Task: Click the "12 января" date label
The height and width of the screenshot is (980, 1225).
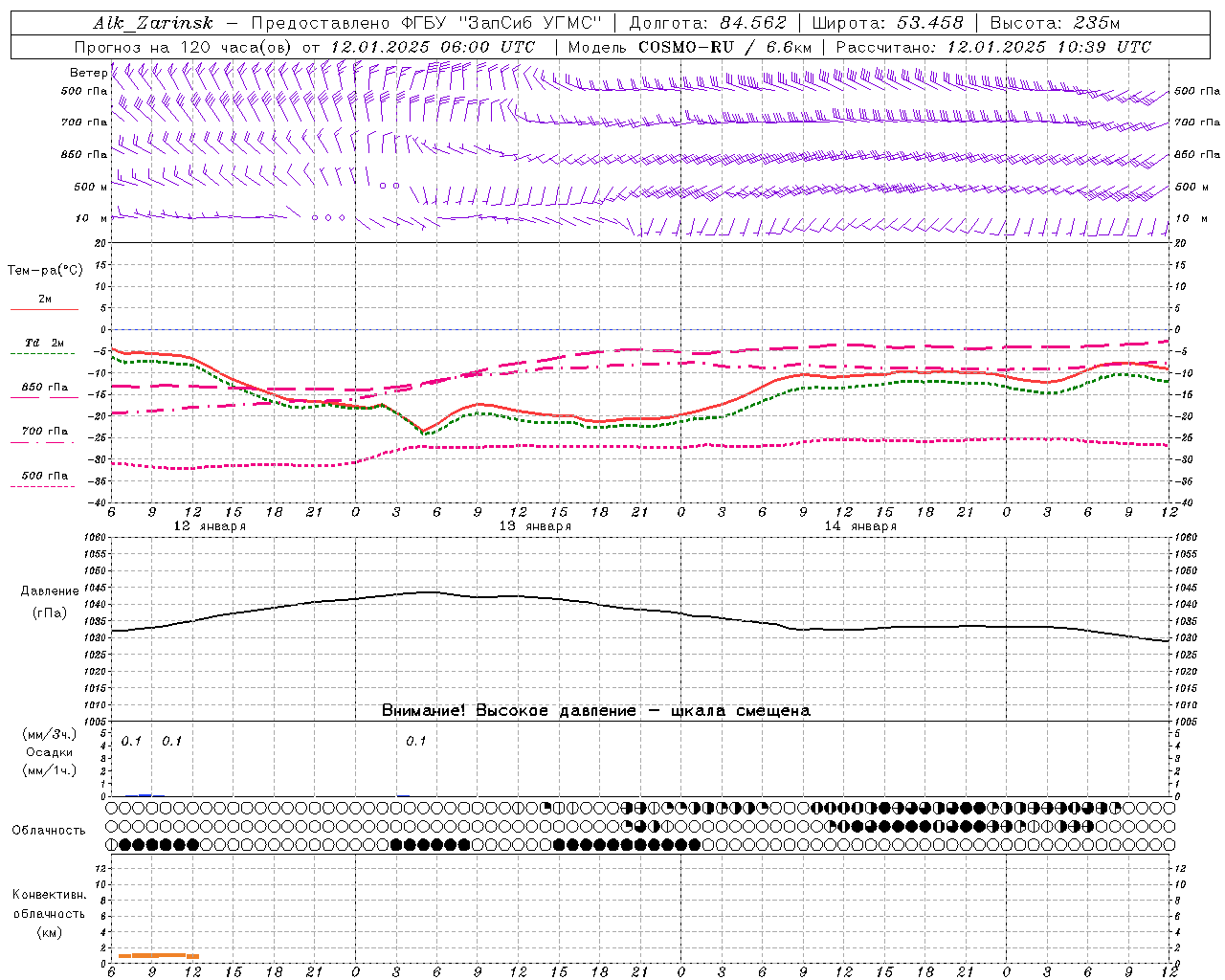Action: click(x=210, y=526)
